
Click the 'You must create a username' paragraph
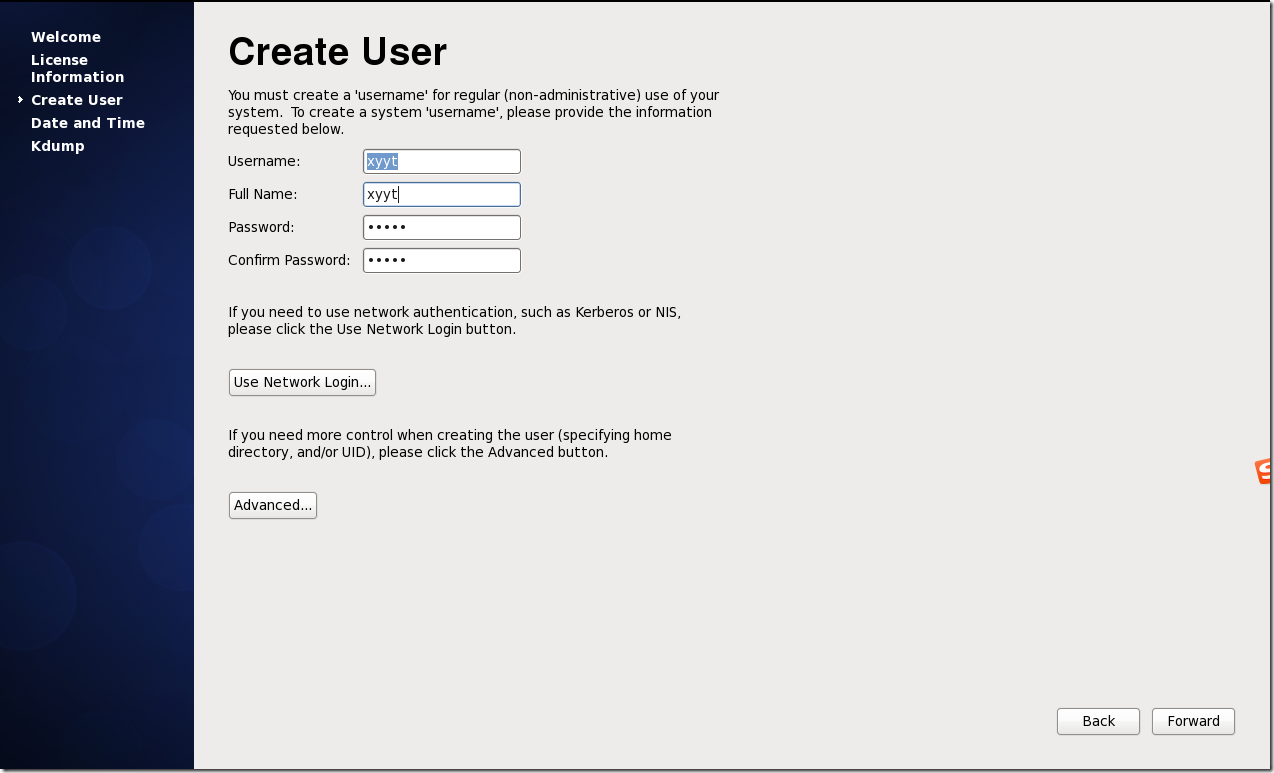(x=474, y=112)
